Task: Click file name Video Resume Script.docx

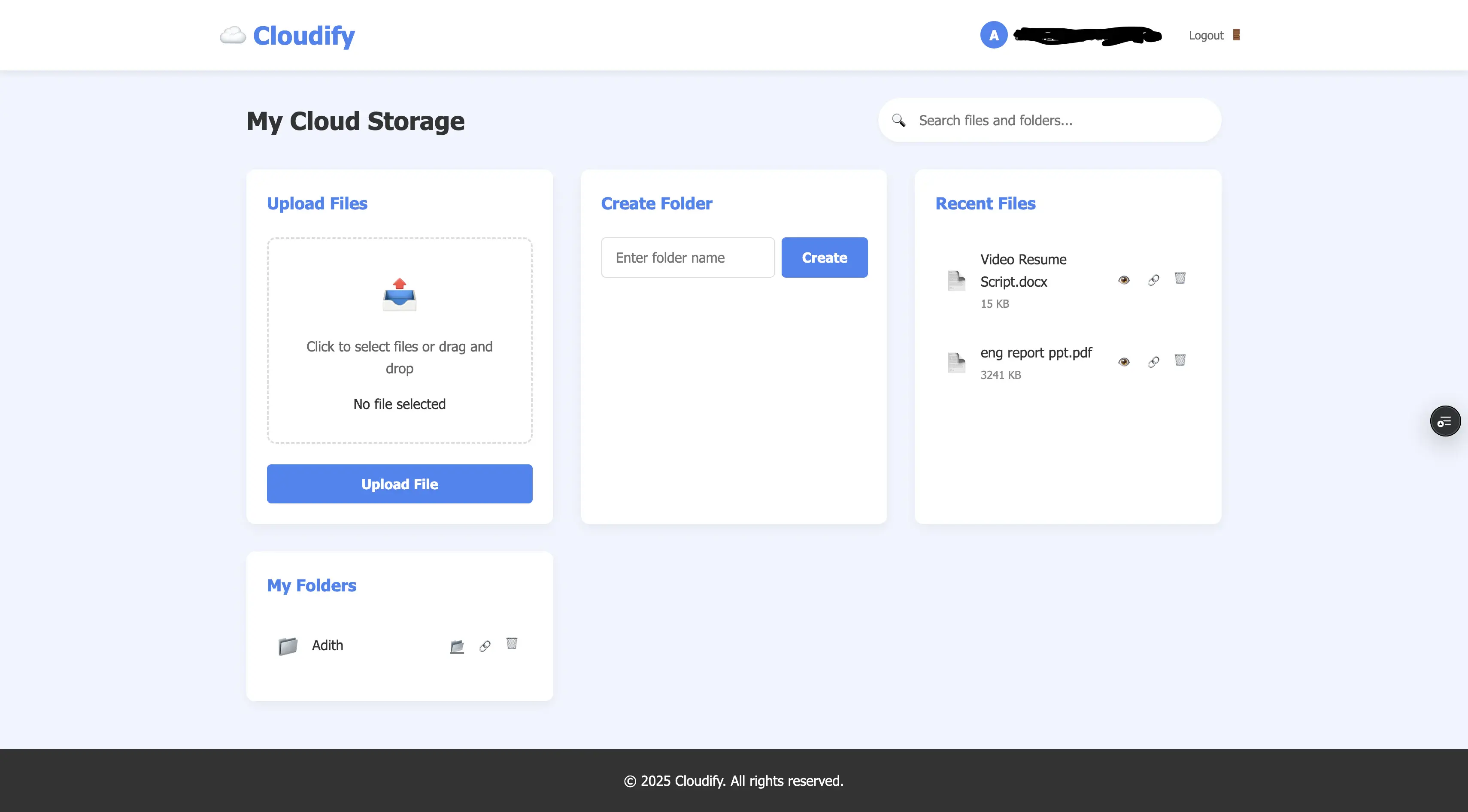Action: coord(1023,271)
